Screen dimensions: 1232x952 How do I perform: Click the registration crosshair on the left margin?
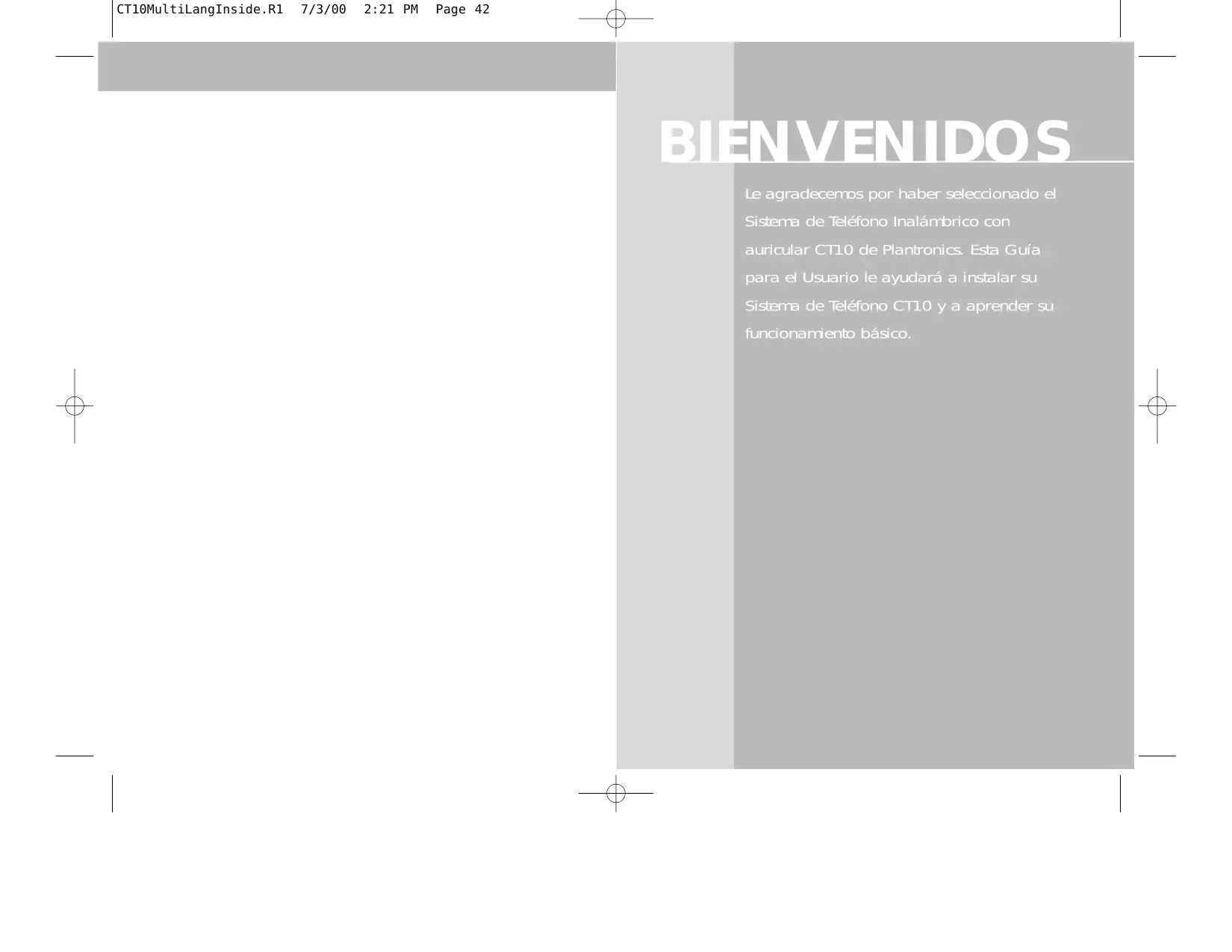[x=74, y=406]
